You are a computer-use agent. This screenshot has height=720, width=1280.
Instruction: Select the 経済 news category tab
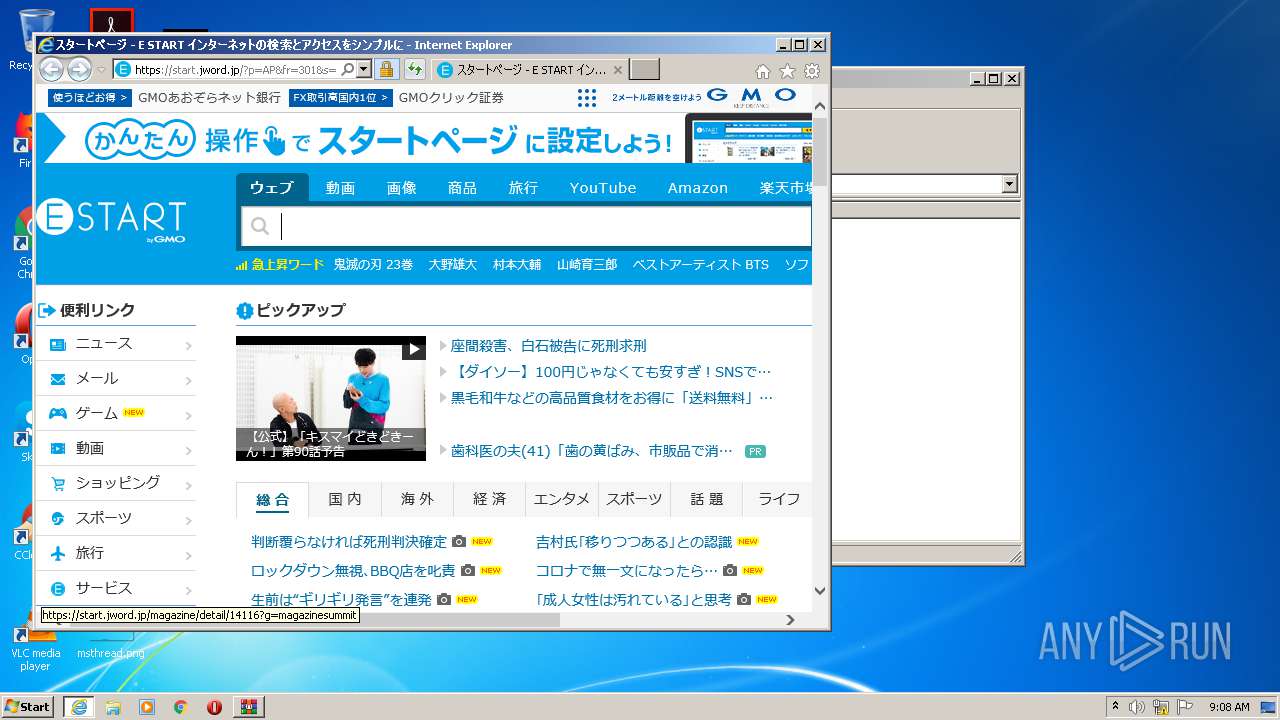pos(490,499)
